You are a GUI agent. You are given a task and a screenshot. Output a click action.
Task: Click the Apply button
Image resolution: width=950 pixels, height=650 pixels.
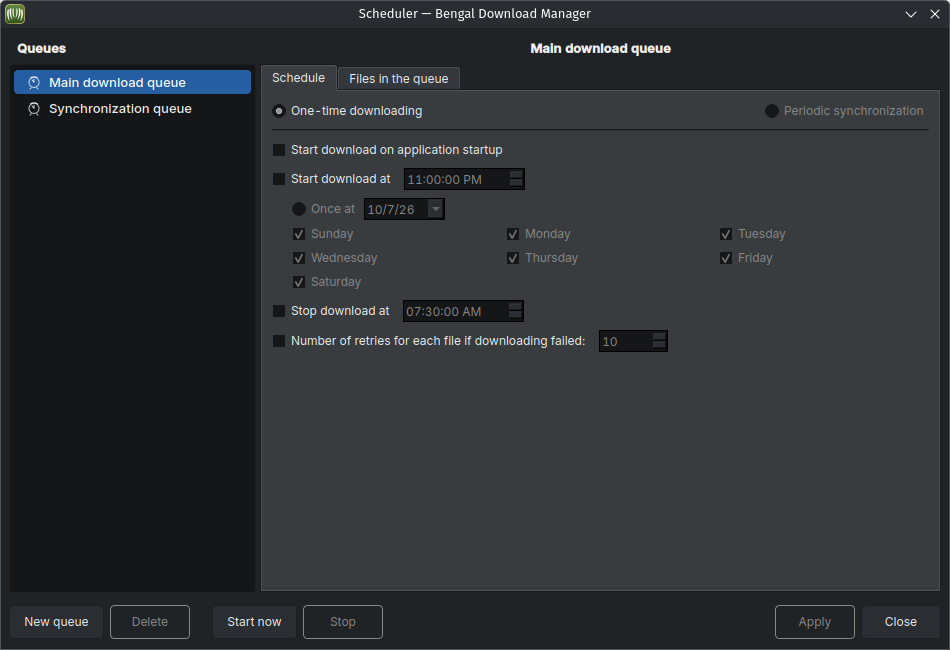[x=815, y=622]
